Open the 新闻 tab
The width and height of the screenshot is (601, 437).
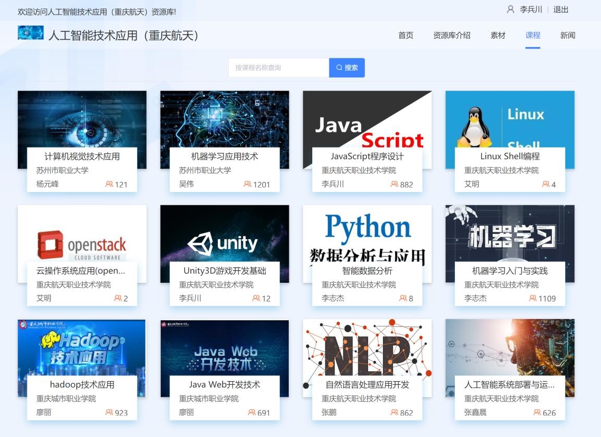click(567, 35)
